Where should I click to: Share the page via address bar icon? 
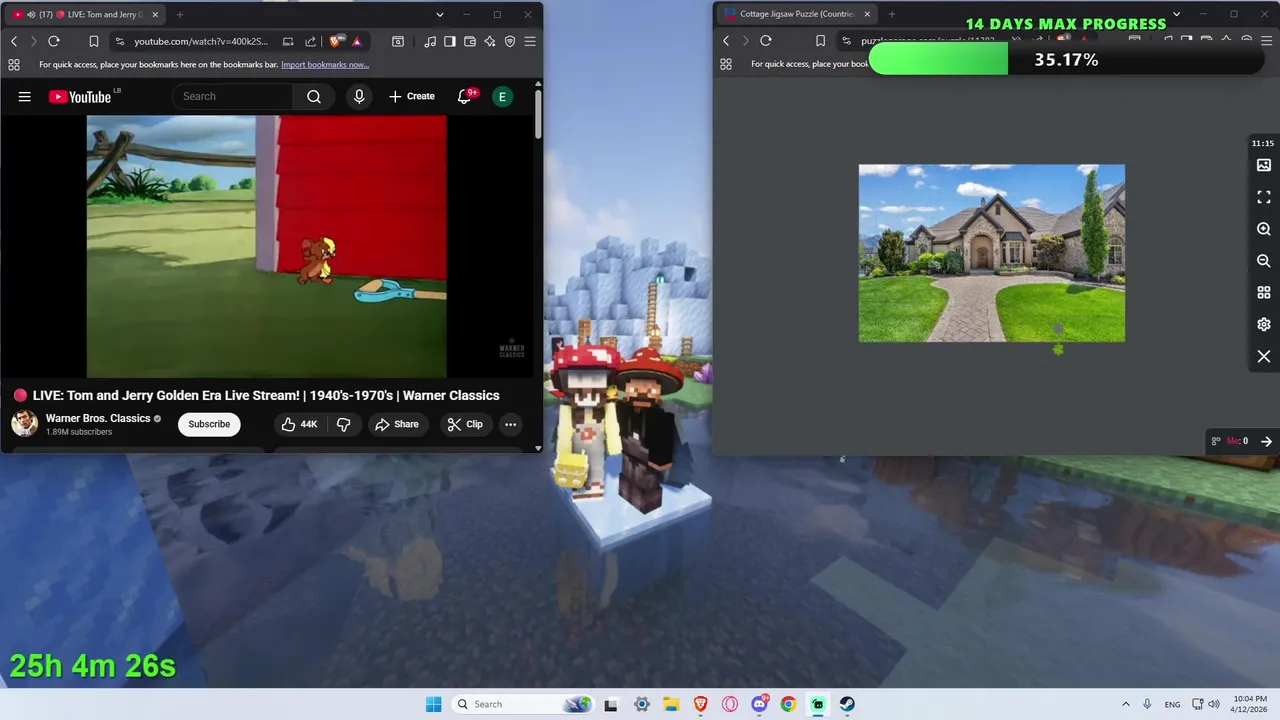[310, 41]
